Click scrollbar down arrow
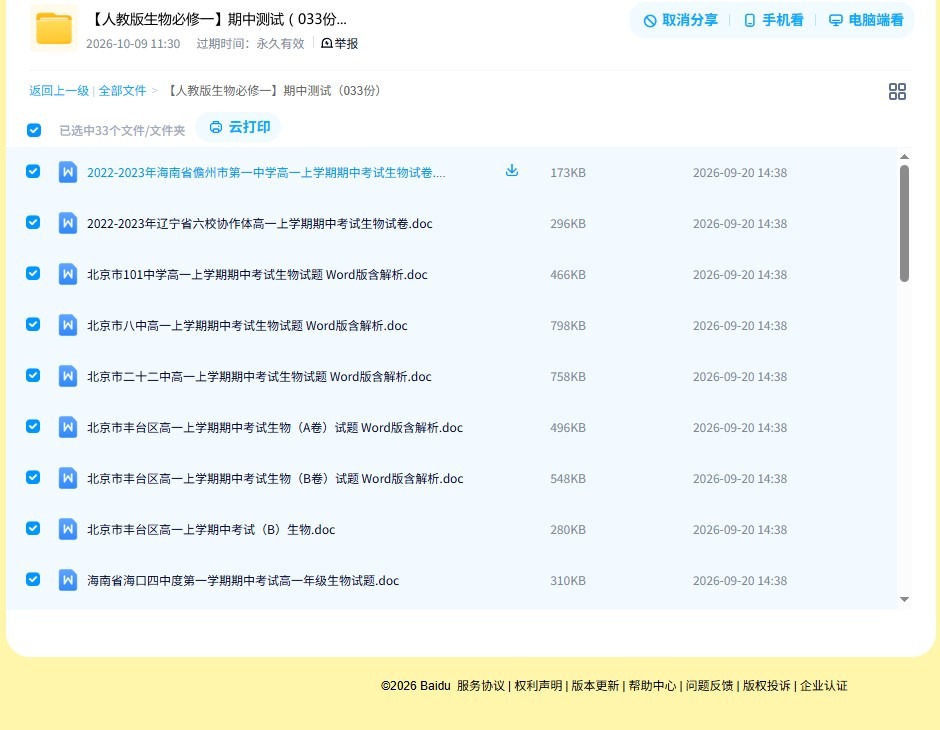Image resolution: width=940 pixels, height=730 pixels. pos(904,599)
